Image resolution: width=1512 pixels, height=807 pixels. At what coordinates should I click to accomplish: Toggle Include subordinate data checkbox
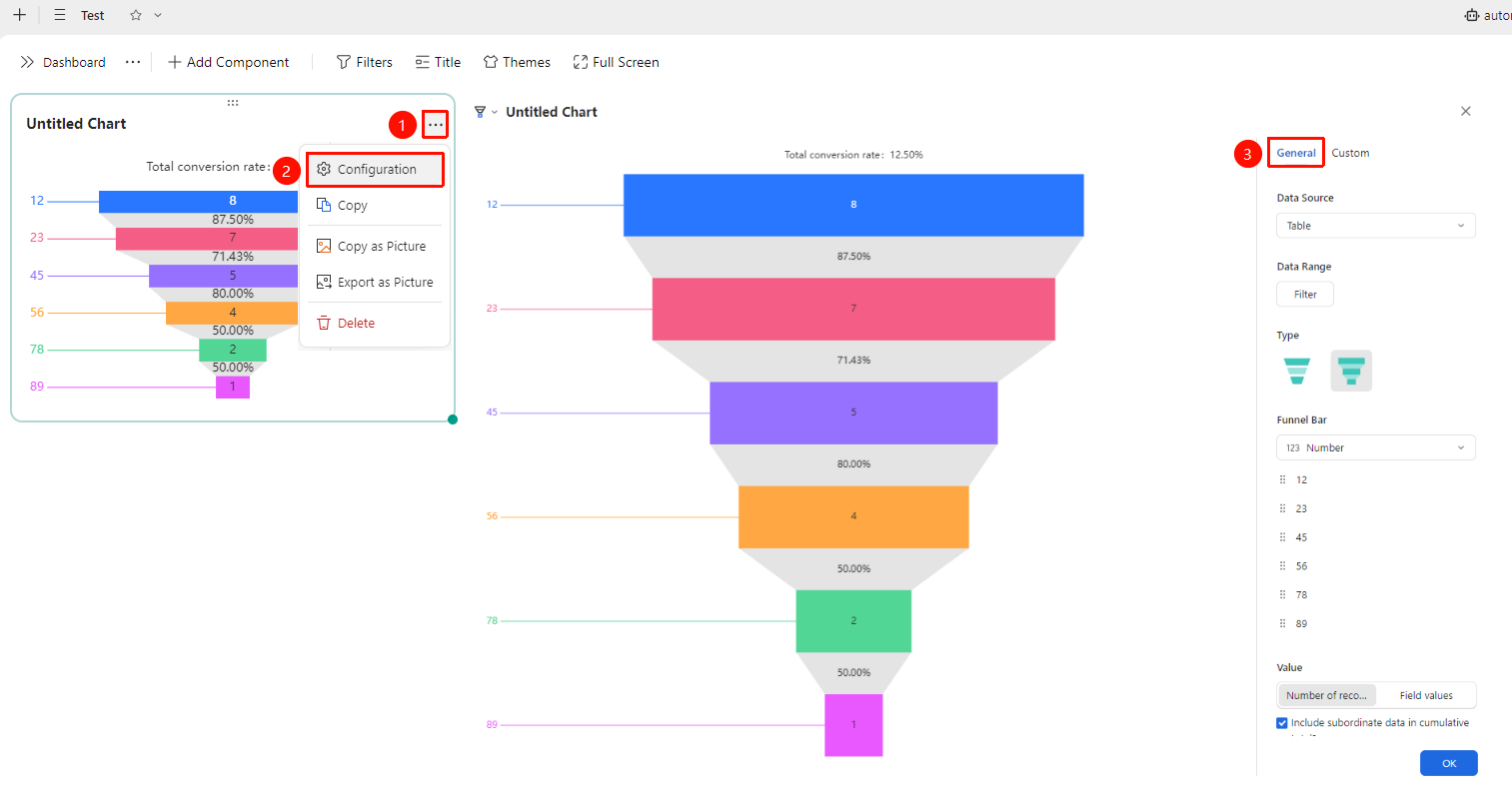(1282, 723)
